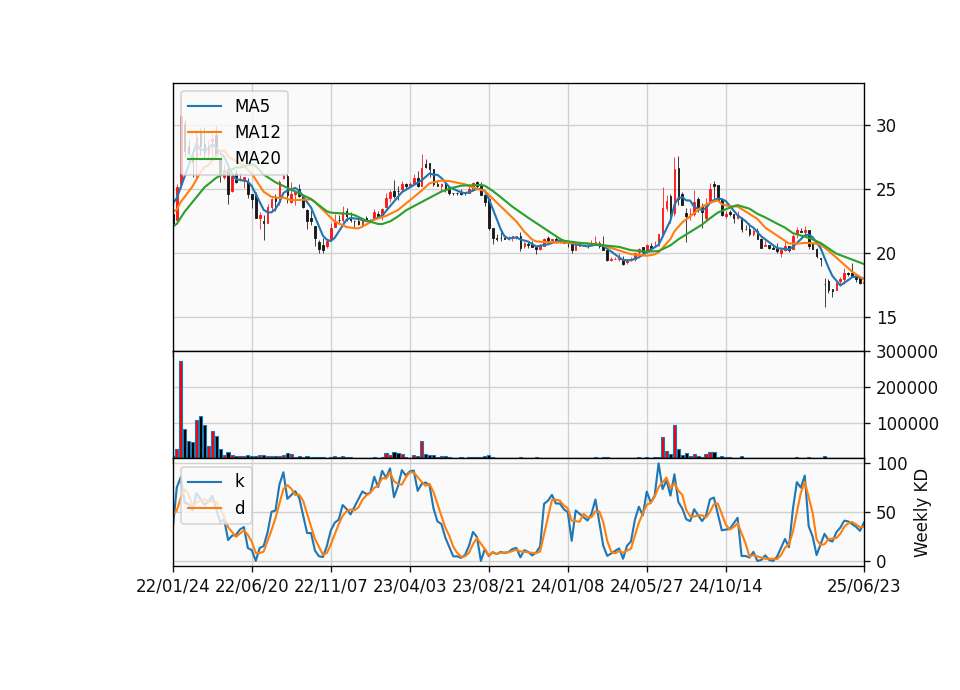
Task: Click the MA20 legend label
Action: tap(257, 158)
